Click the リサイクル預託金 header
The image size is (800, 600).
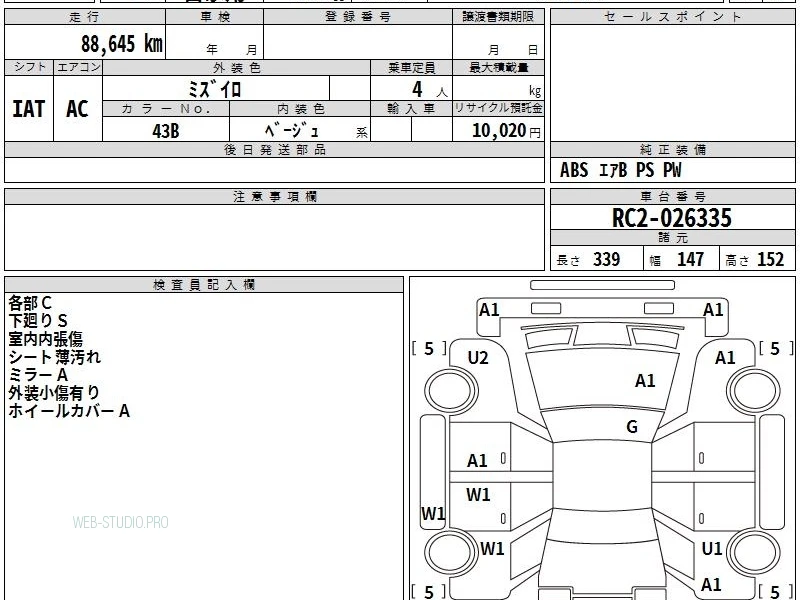point(498,108)
